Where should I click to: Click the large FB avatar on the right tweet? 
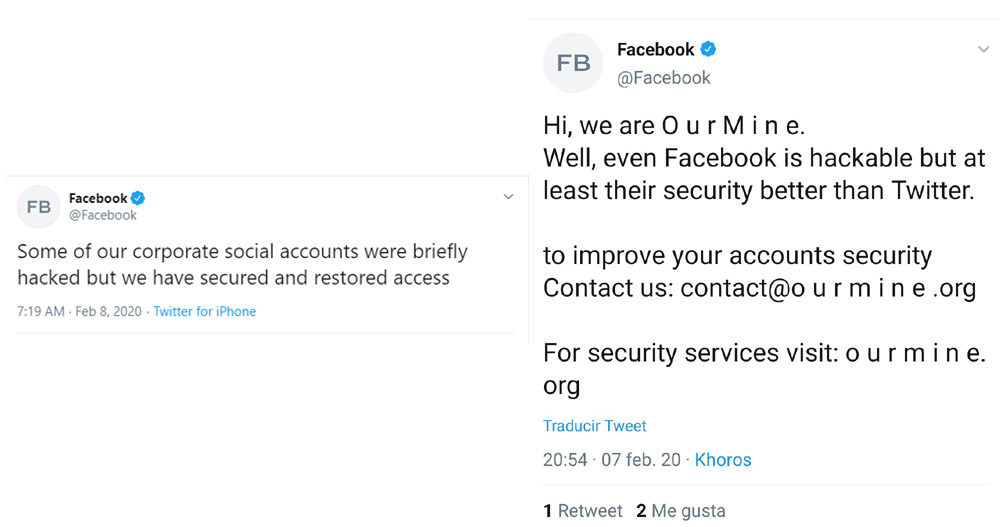click(573, 63)
